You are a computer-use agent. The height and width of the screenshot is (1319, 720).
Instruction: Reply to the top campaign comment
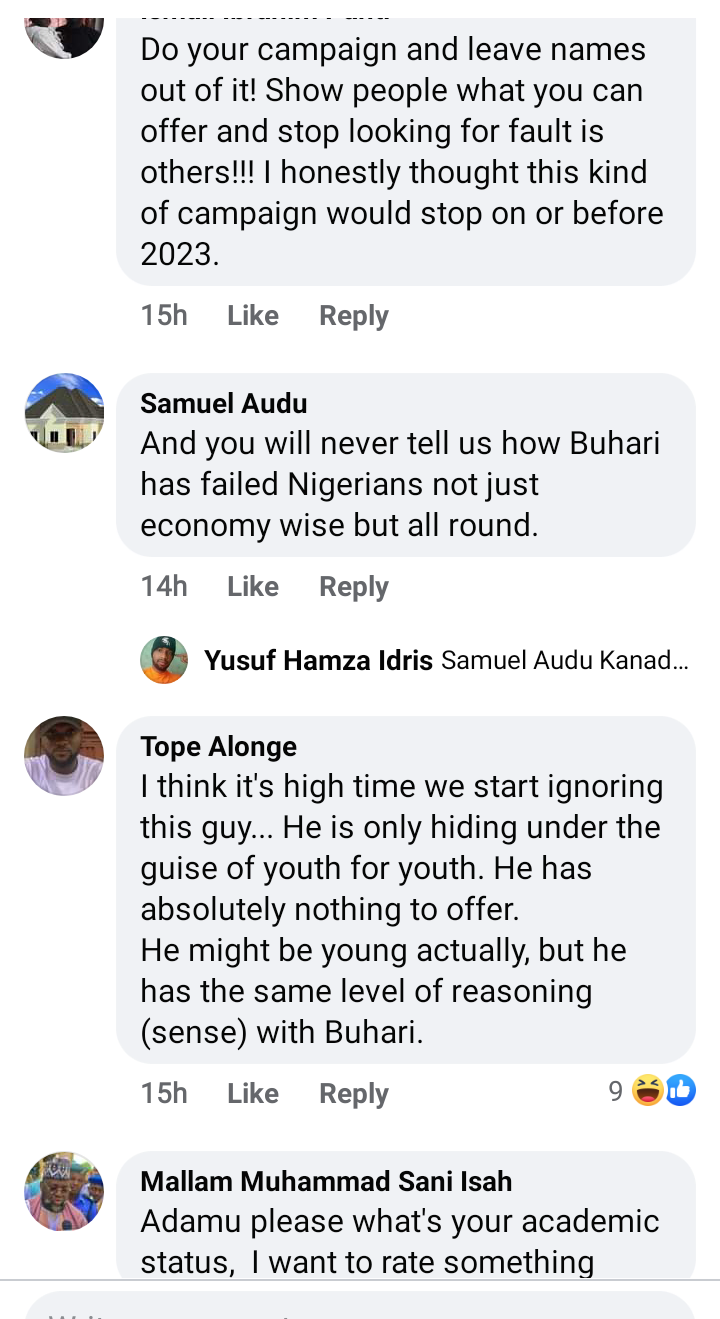pos(353,315)
